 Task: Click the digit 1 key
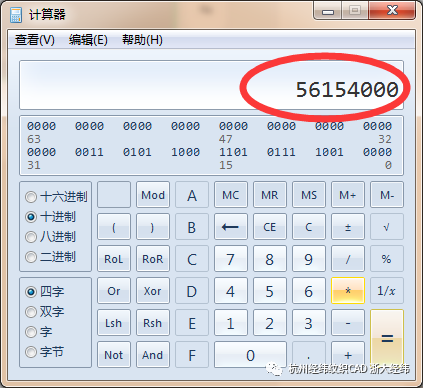[231, 323]
